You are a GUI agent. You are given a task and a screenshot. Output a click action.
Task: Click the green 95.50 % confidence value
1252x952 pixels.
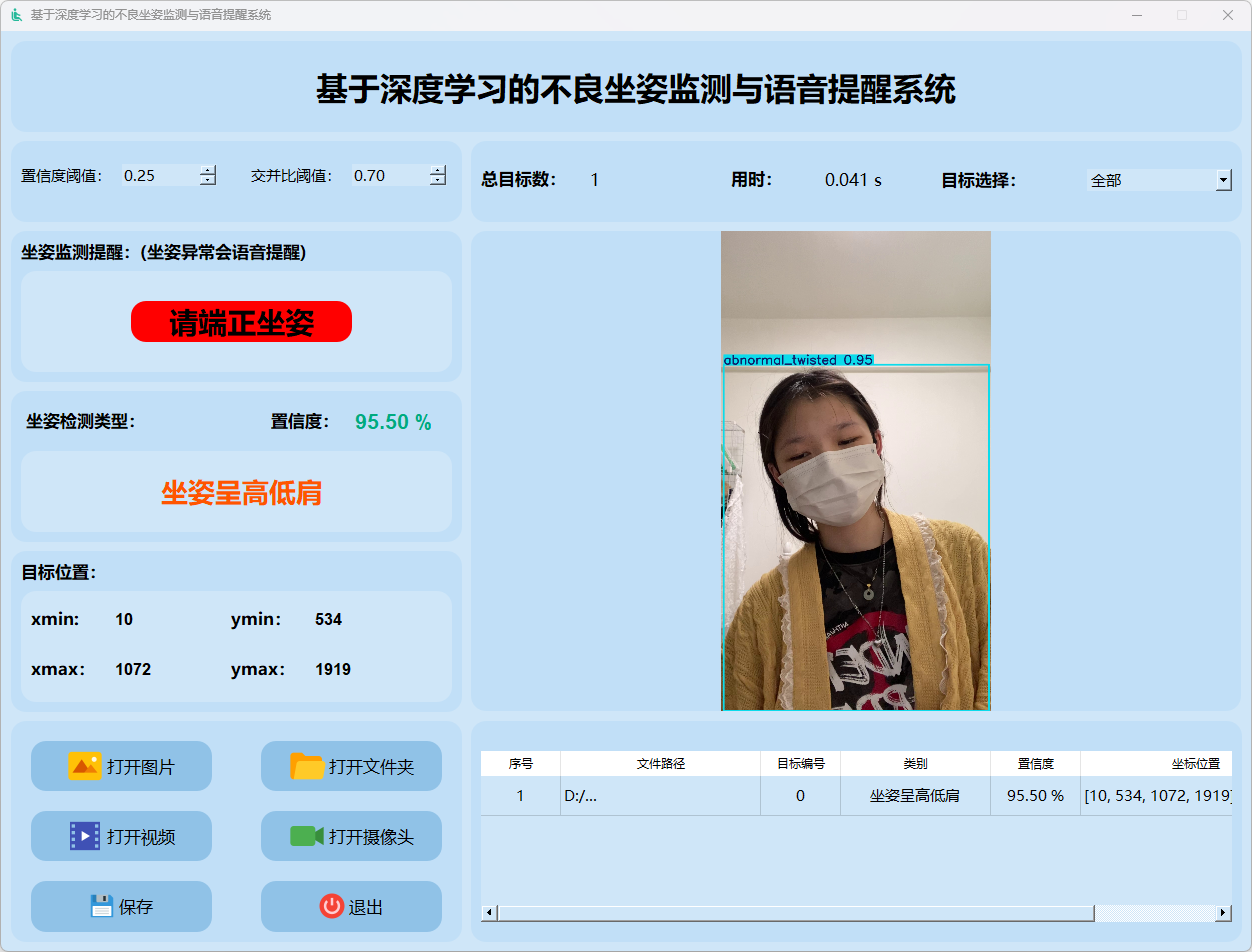pyautogui.click(x=393, y=422)
